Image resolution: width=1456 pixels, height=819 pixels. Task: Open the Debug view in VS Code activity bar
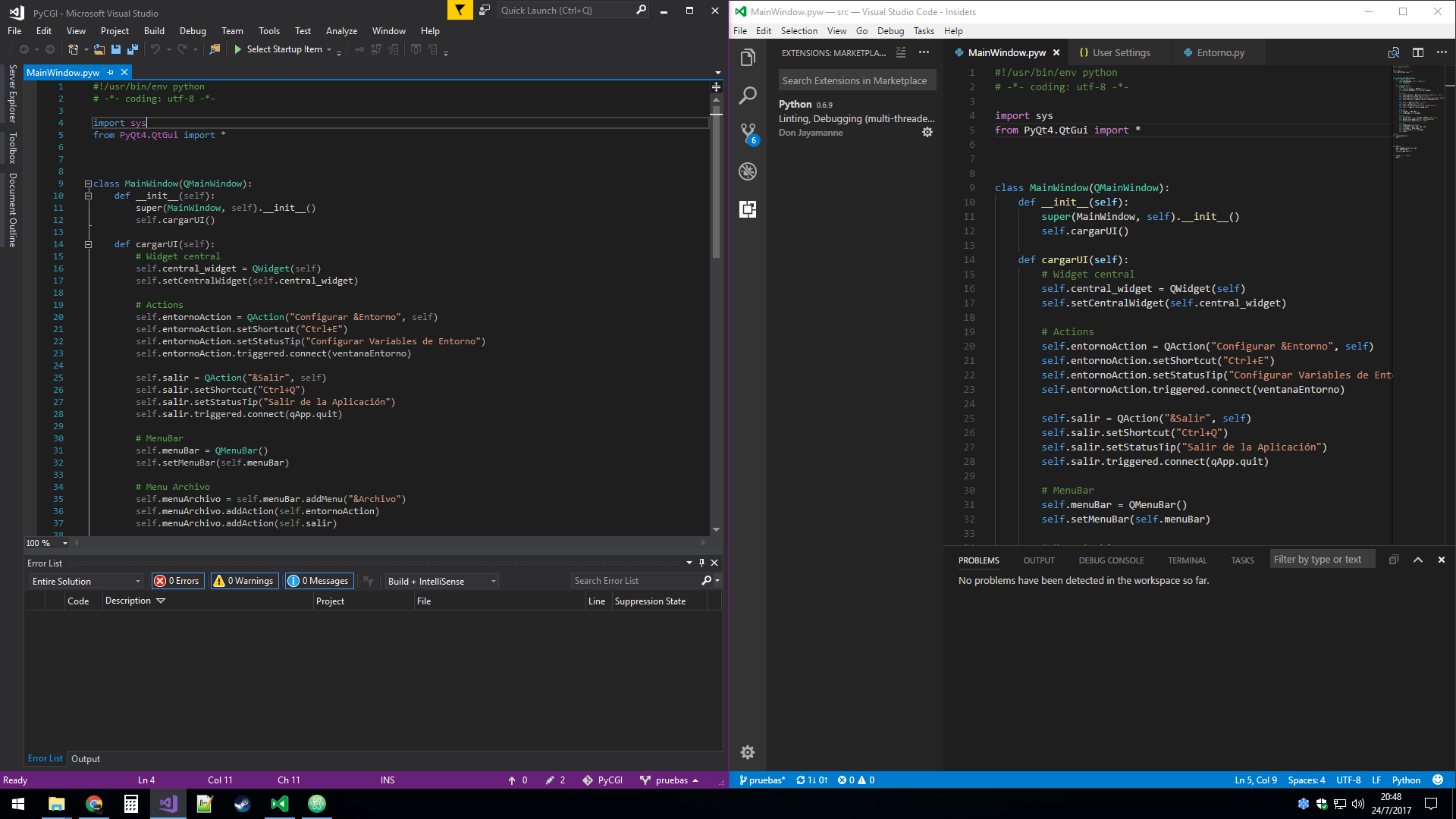click(x=748, y=171)
